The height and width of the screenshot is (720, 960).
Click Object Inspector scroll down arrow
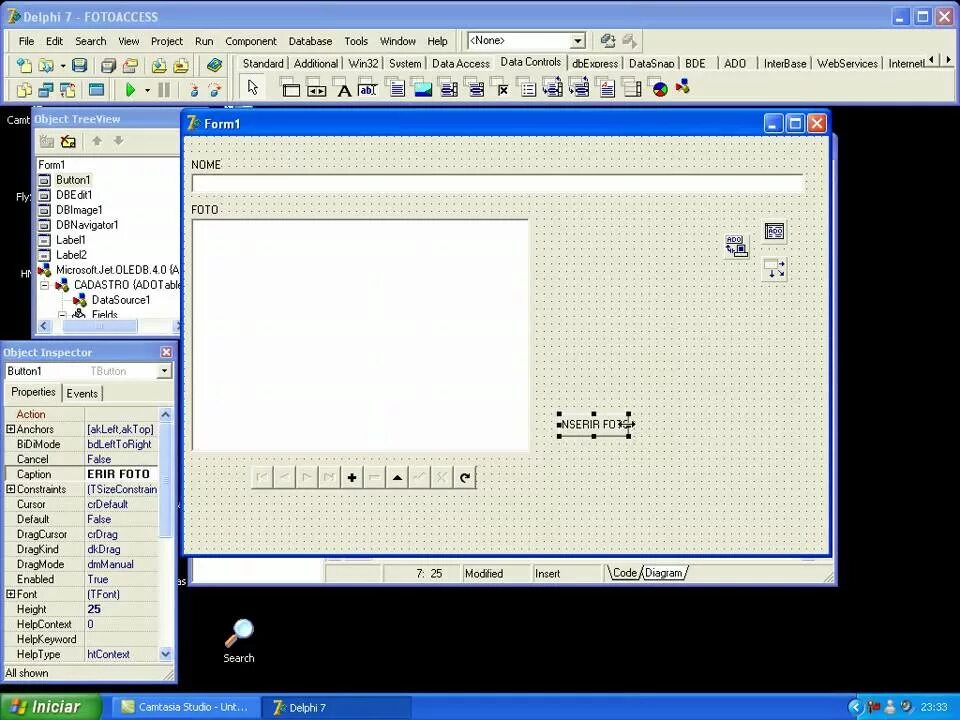[166, 654]
